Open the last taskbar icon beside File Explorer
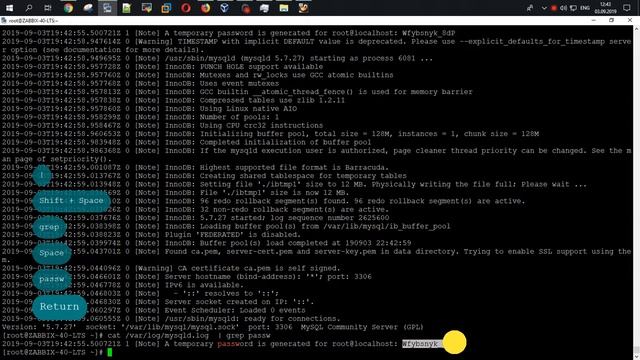Image resolution: width=640 pixels, height=360 pixels. (x=303, y=8)
